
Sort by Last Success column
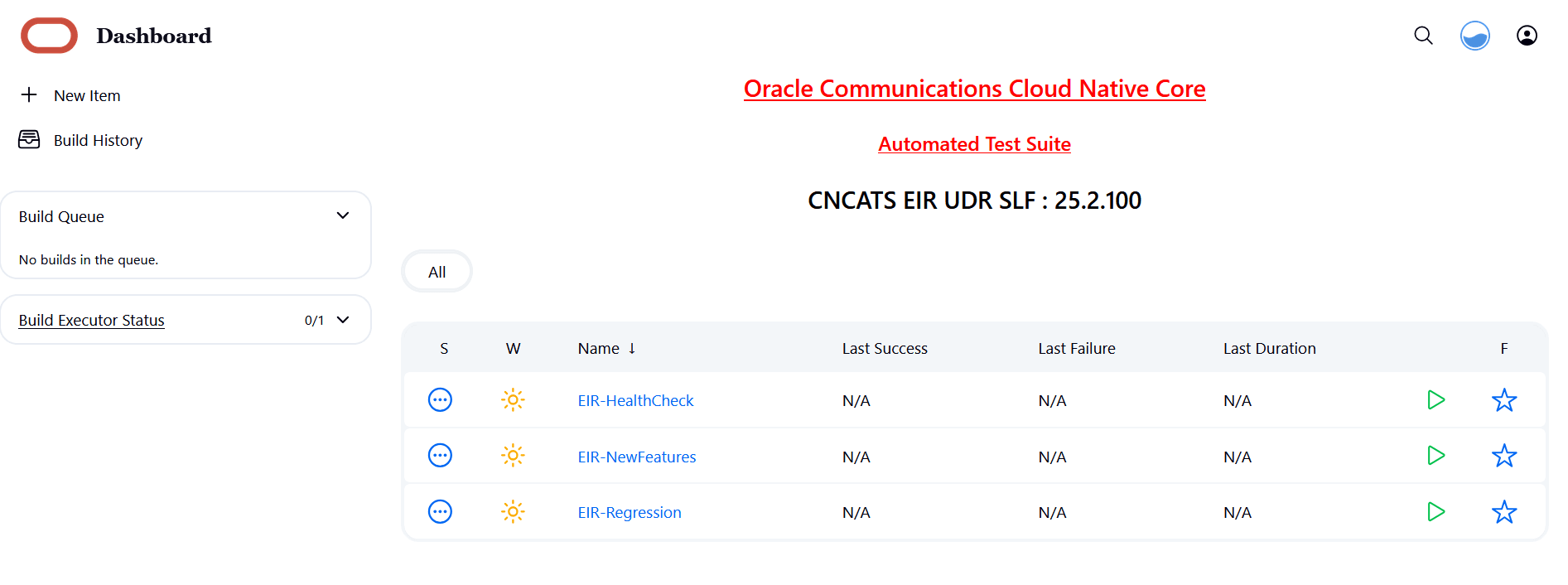point(885,349)
